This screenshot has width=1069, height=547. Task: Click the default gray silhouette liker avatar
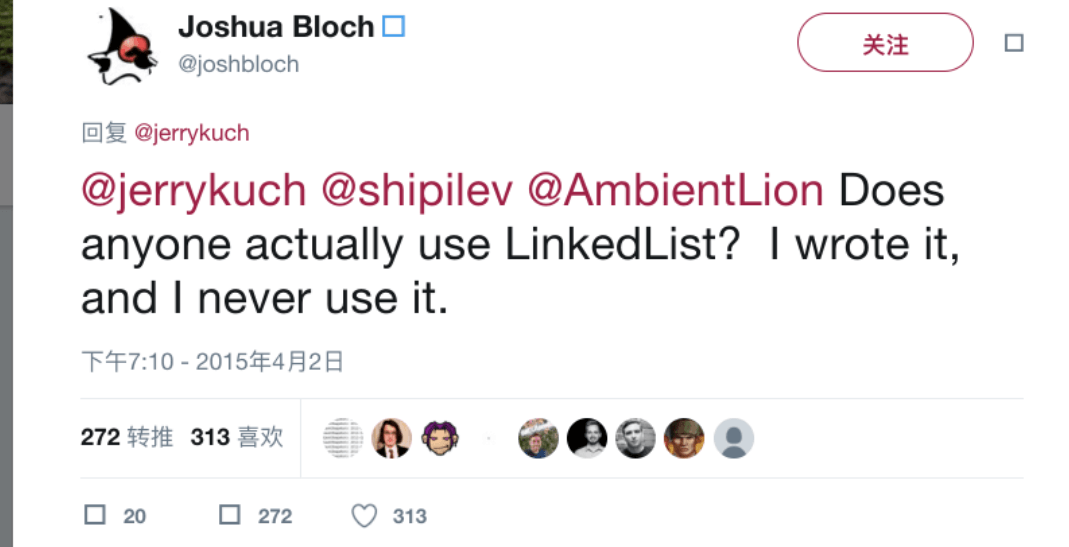(734, 438)
